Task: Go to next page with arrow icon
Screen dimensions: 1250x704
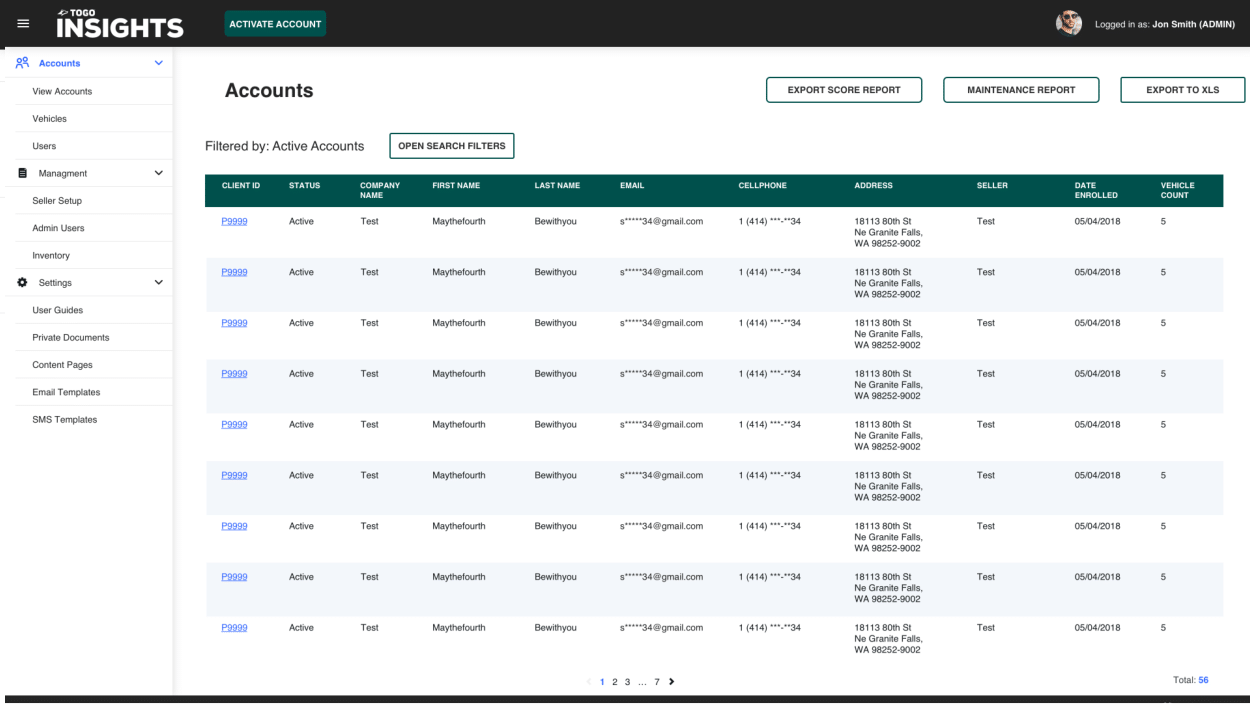Action: [671, 682]
